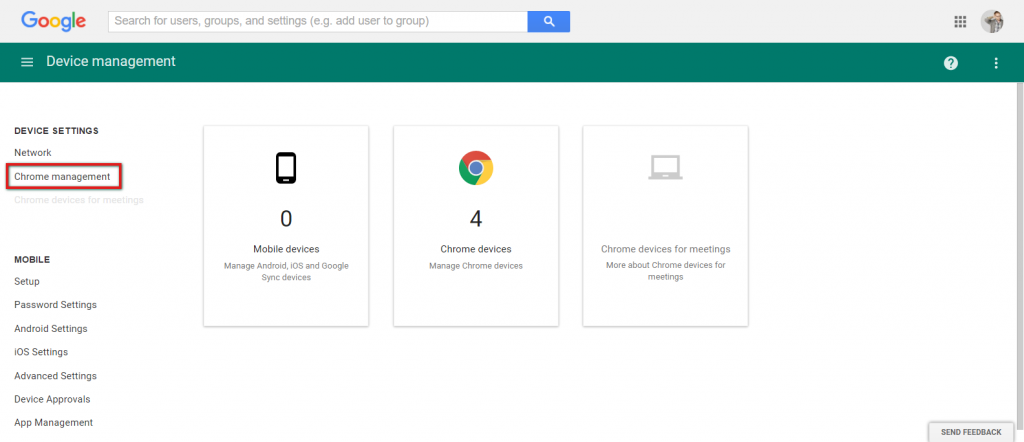Click the blue search magnifier button
Viewport: 1024px width, 442px height.
point(549,21)
